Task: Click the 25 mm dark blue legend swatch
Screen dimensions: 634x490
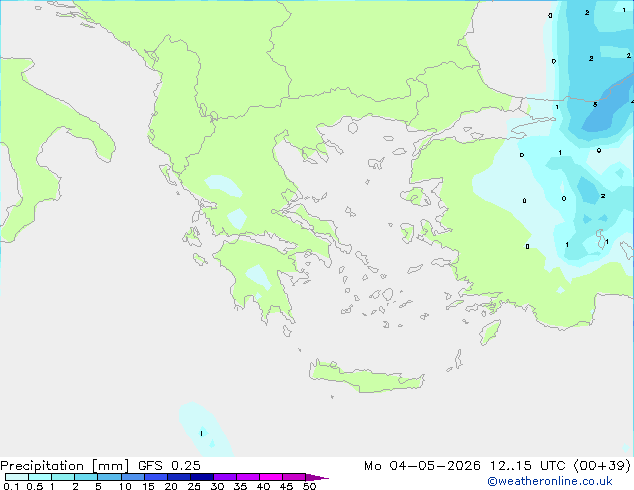Action: click(x=202, y=477)
